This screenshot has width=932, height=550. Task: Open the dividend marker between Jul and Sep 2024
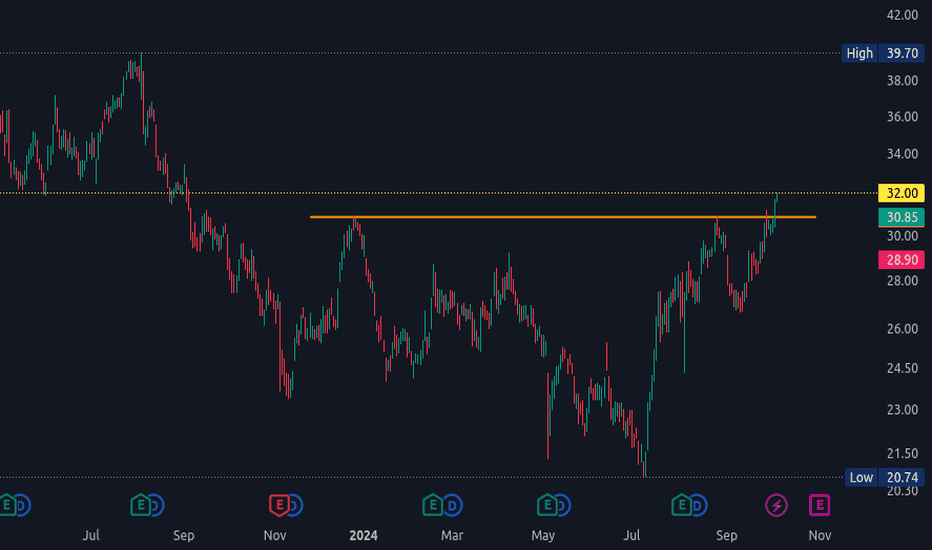(x=699, y=505)
